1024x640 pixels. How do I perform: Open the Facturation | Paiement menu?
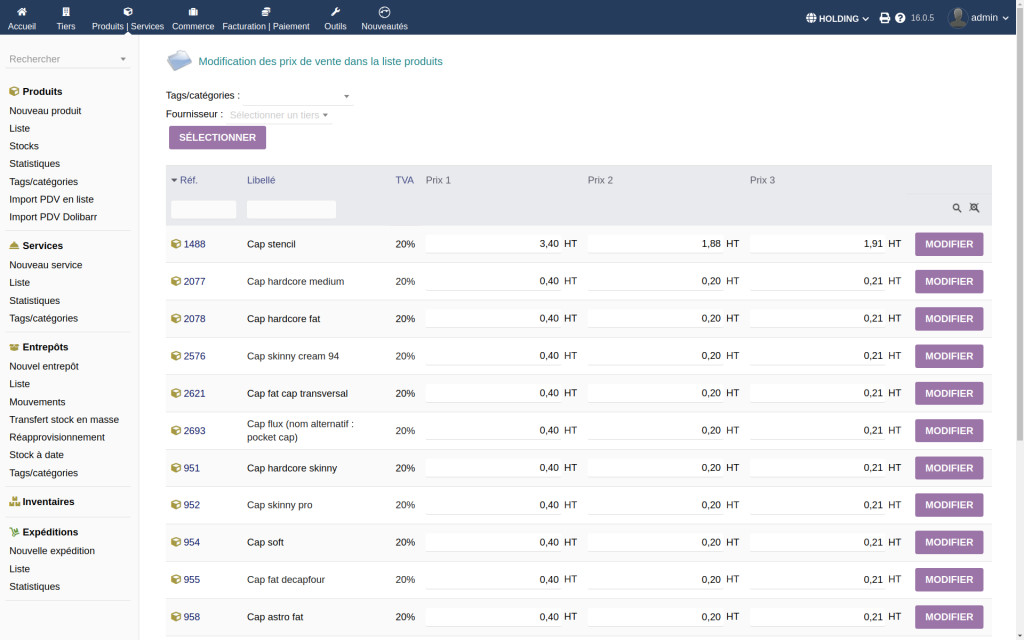click(265, 11)
